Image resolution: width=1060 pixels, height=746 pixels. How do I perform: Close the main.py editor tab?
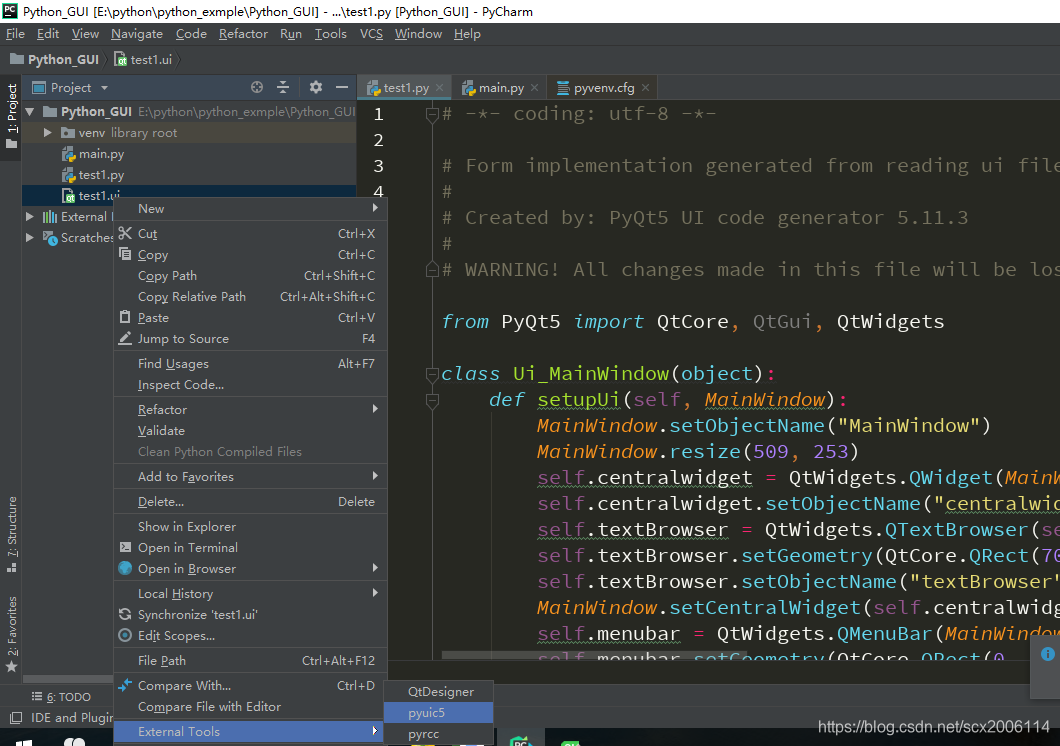pos(535,88)
